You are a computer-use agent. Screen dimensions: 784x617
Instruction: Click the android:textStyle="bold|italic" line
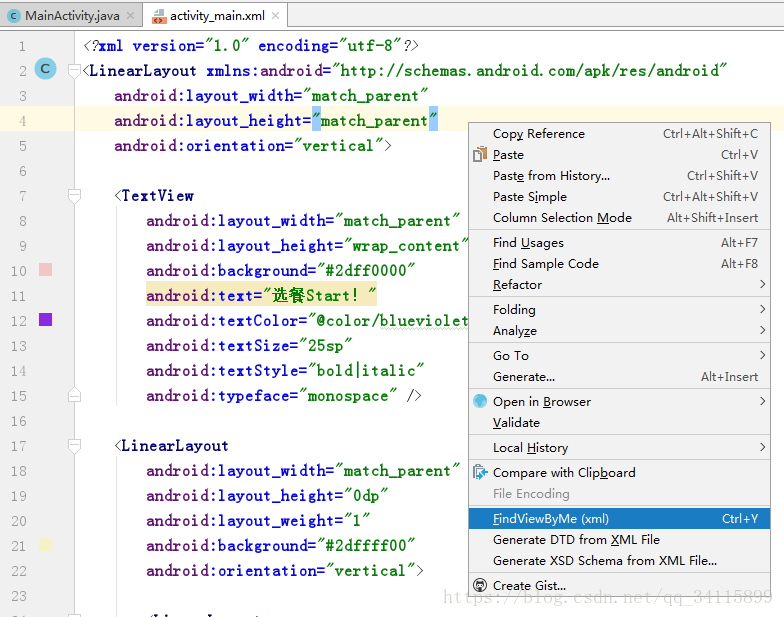pyautogui.click(x=285, y=370)
